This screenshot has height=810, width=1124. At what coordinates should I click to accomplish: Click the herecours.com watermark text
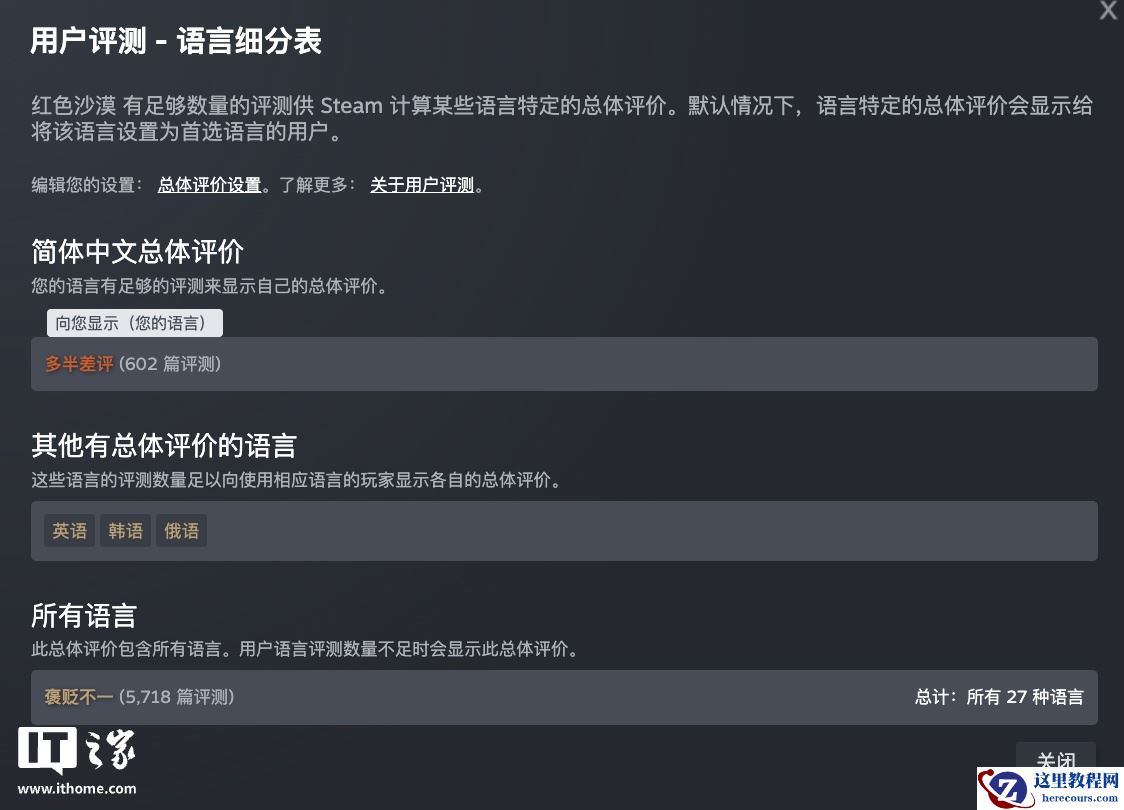pyautogui.click(x=1080, y=798)
